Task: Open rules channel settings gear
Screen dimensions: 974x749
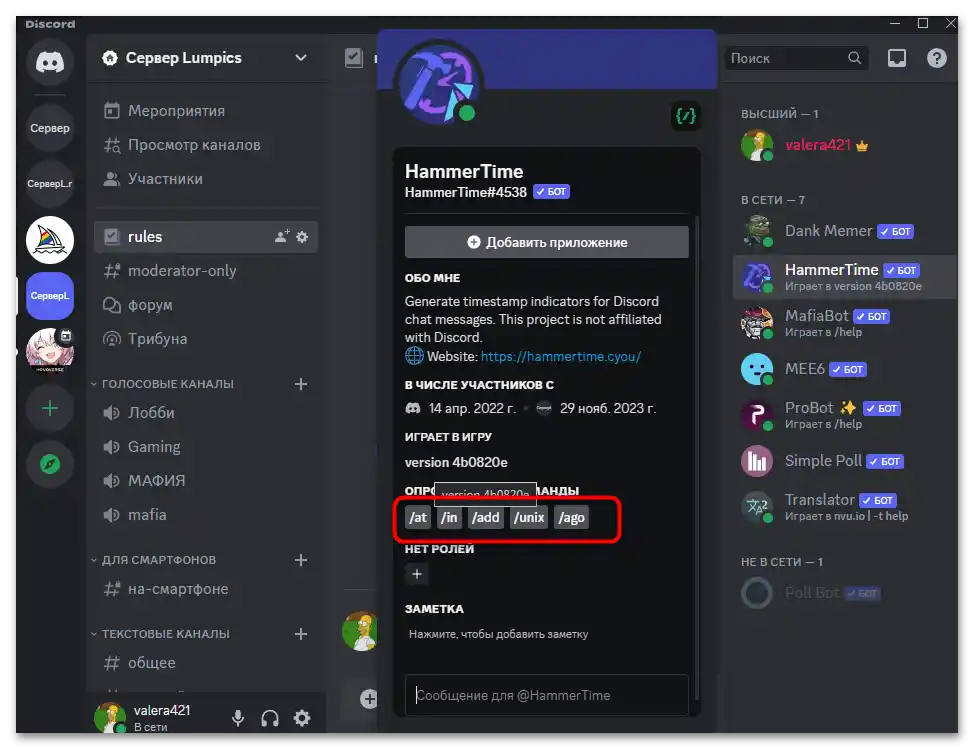Action: pyautogui.click(x=302, y=237)
